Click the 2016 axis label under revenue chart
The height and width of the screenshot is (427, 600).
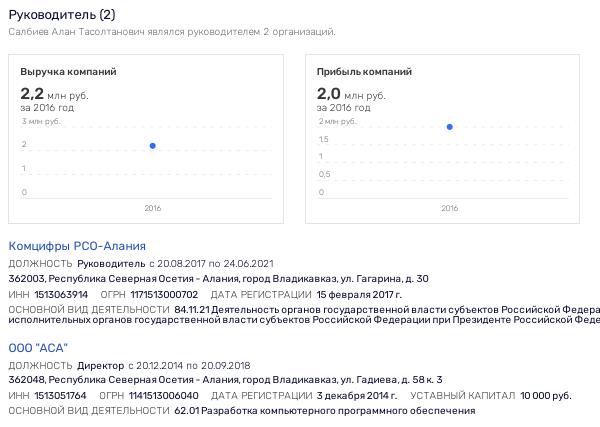coord(152,208)
